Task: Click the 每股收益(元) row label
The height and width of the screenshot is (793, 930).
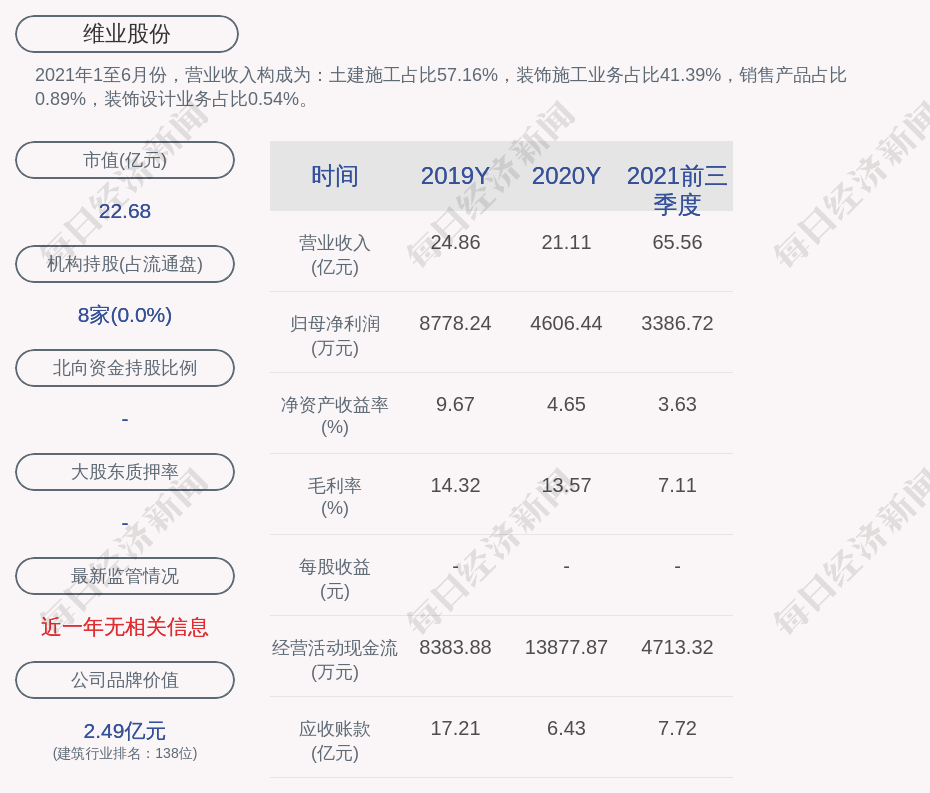Action: [x=335, y=579]
